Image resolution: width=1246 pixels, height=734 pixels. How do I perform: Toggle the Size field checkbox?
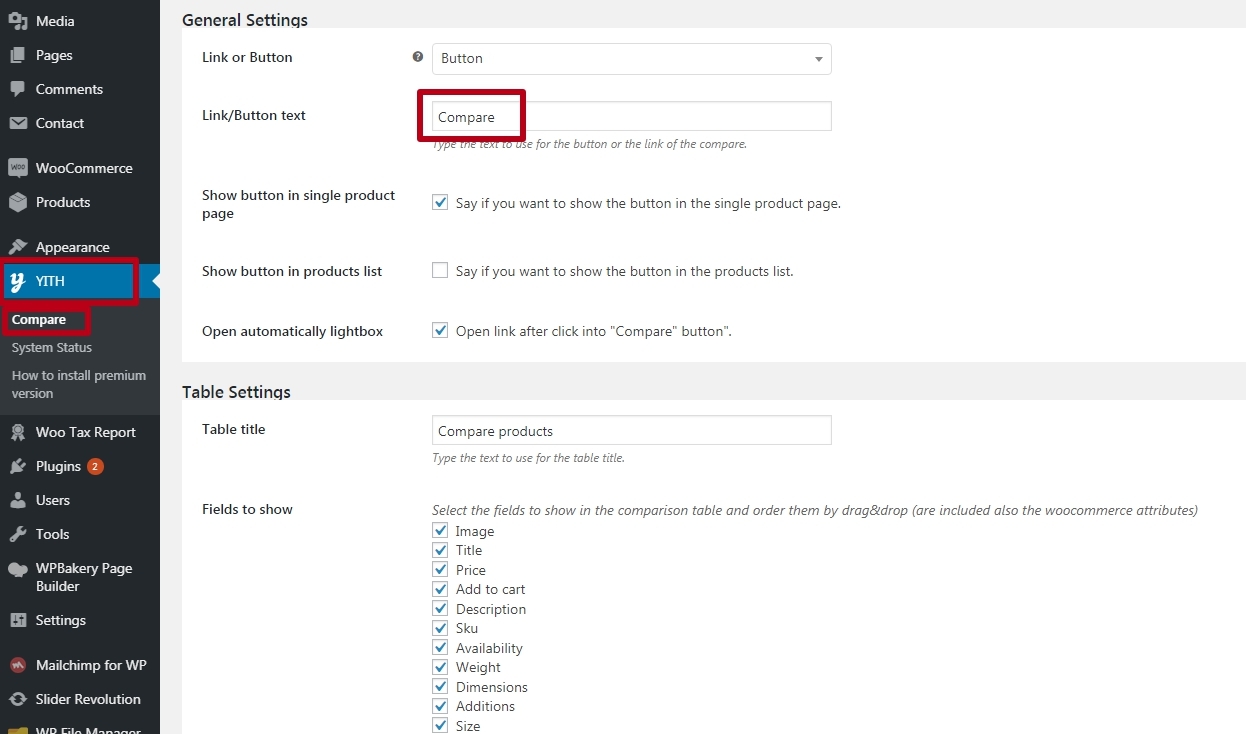pos(440,726)
